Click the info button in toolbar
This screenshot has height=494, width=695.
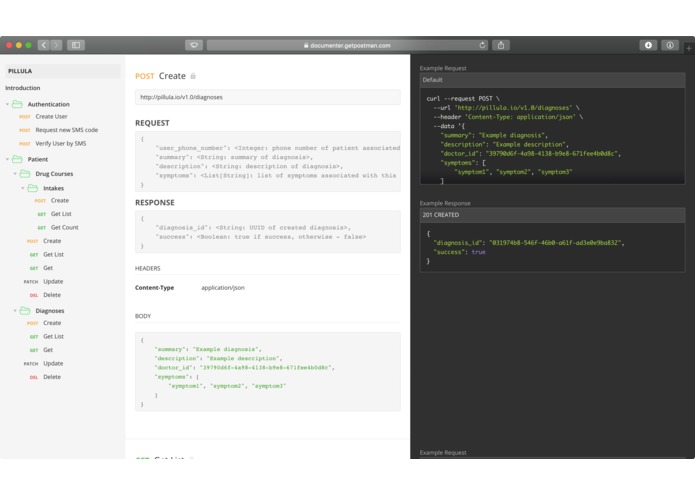[670, 45]
